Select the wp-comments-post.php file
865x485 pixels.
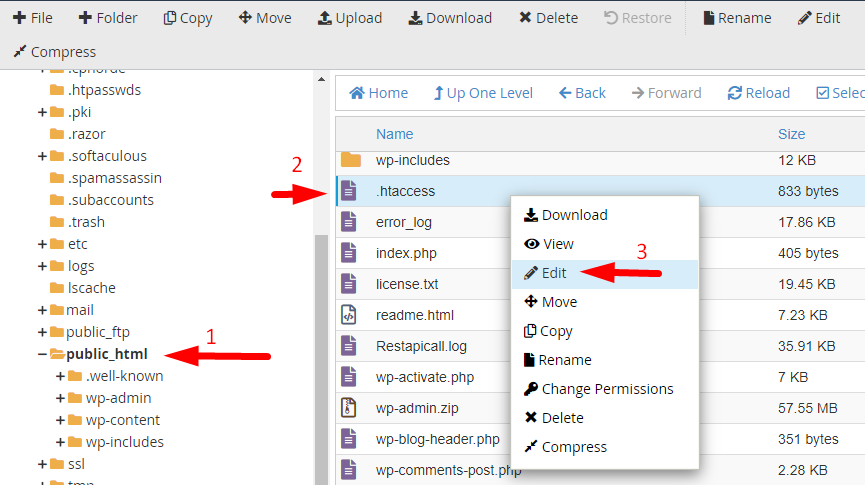448,470
